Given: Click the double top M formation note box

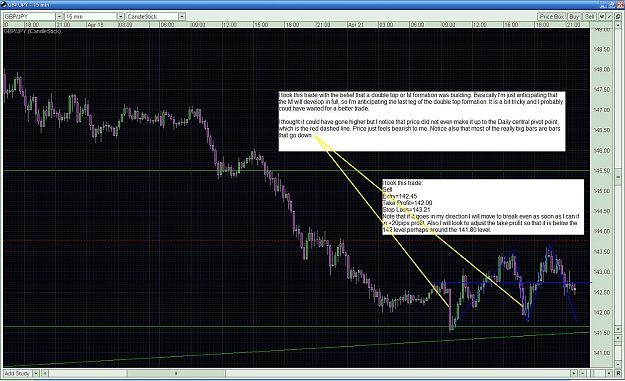Looking at the screenshot, I should 422,121.
